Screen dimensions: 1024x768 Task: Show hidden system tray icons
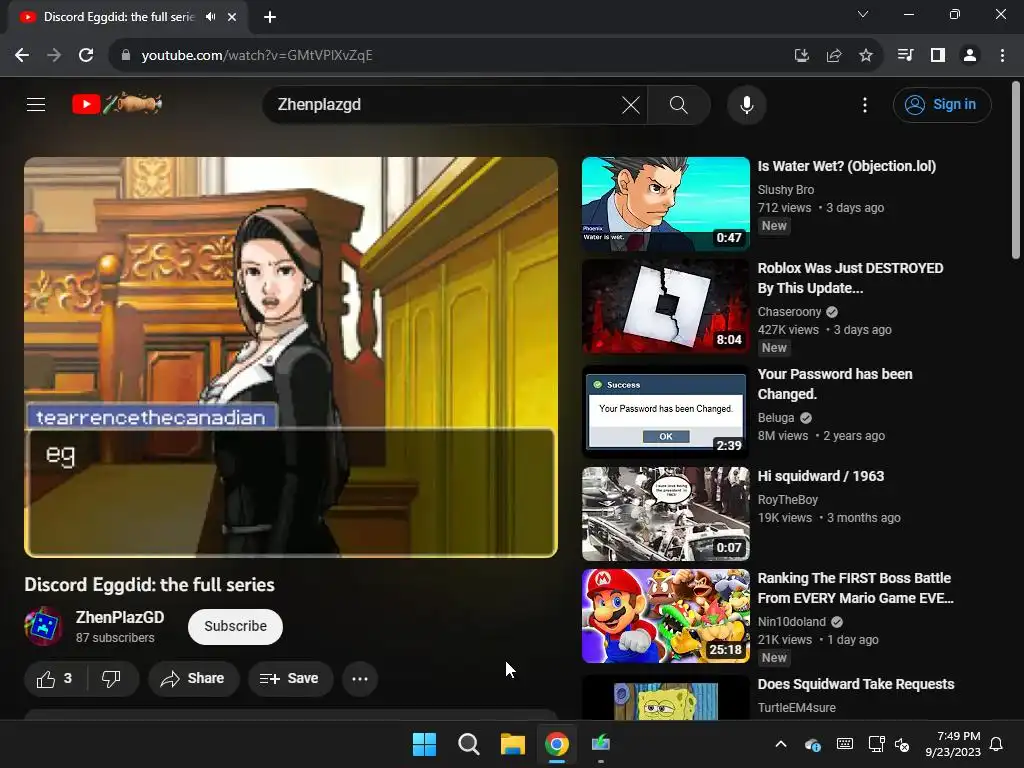click(780, 744)
